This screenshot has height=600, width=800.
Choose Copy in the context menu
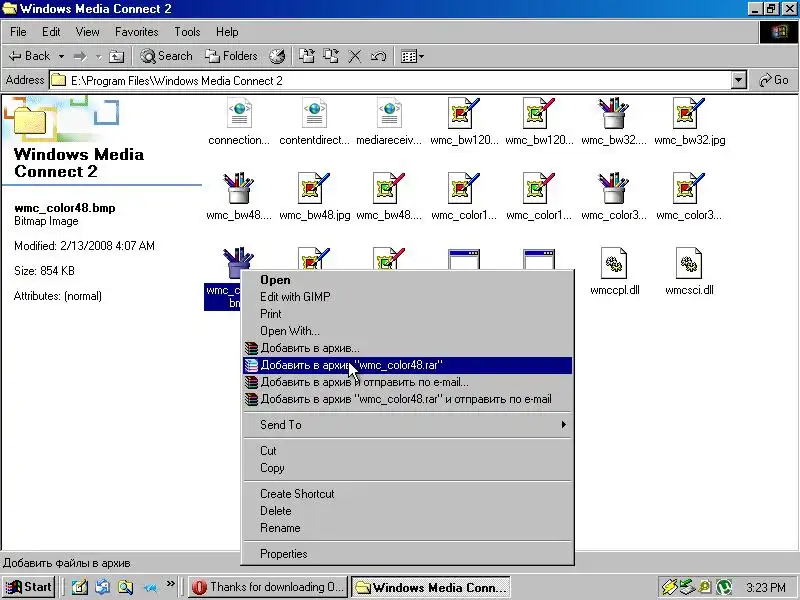click(407, 468)
